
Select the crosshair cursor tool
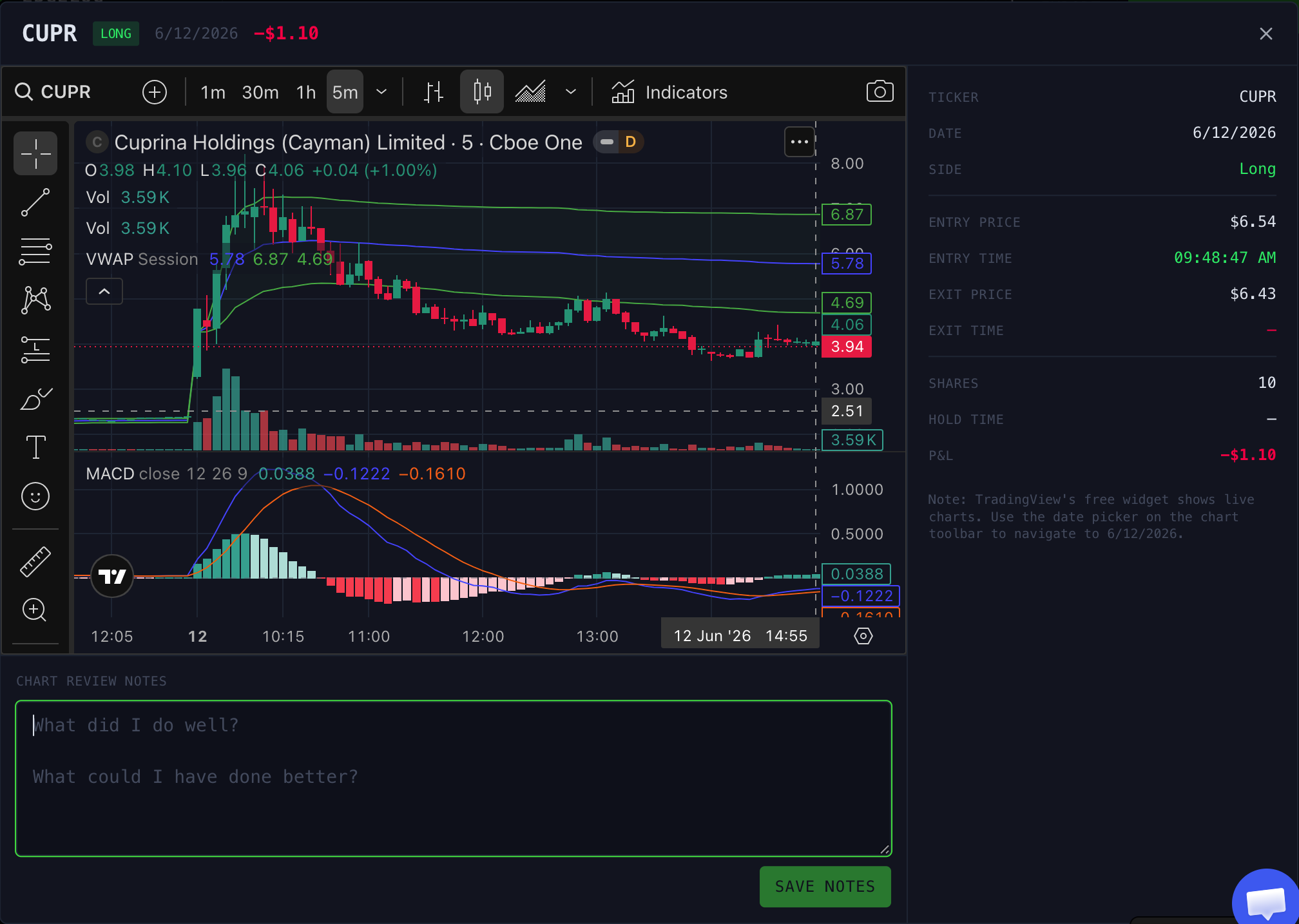click(35, 154)
